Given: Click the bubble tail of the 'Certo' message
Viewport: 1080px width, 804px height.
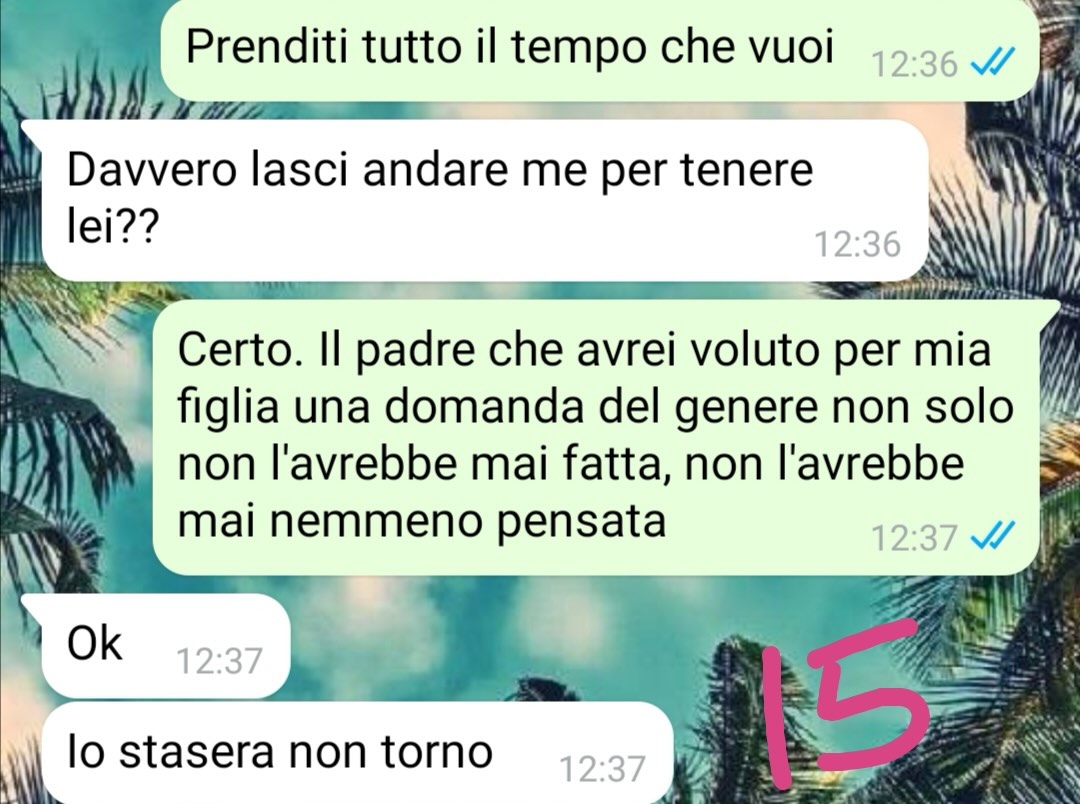Looking at the screenshot, I should (x=1048, y=310).
